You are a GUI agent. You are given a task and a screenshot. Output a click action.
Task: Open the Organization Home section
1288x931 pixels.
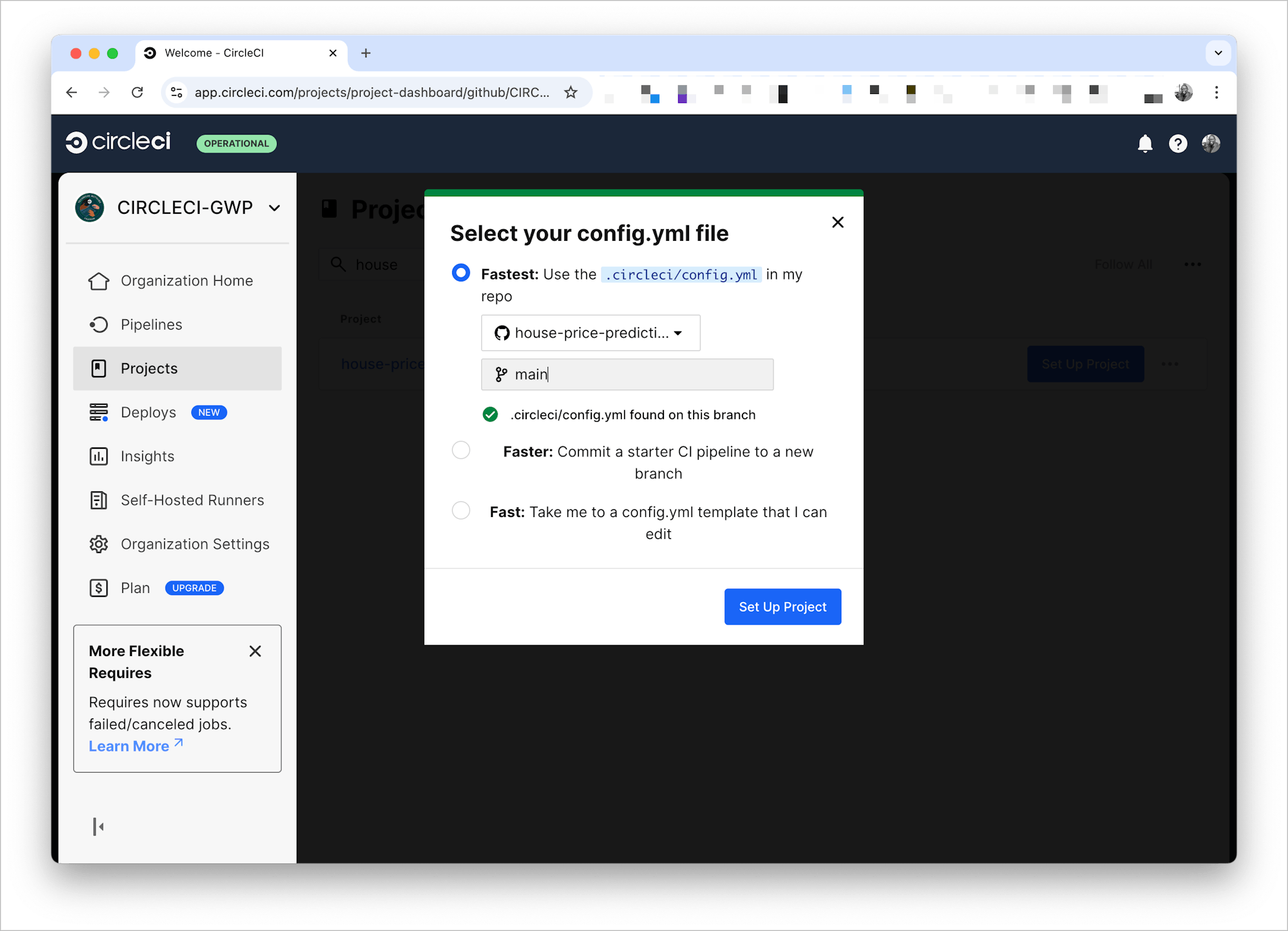[186, 280]
